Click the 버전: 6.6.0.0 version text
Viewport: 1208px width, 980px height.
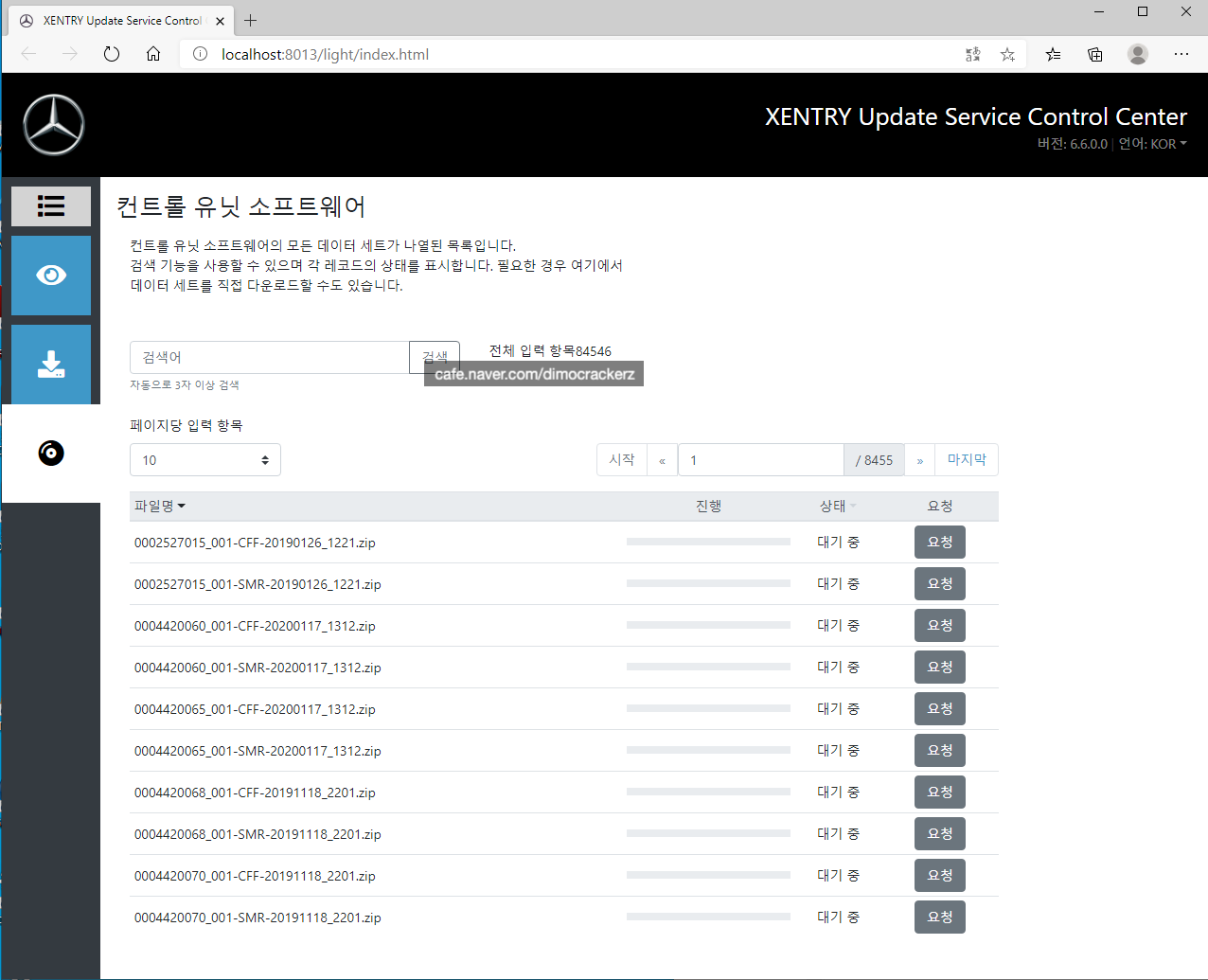1072,144
